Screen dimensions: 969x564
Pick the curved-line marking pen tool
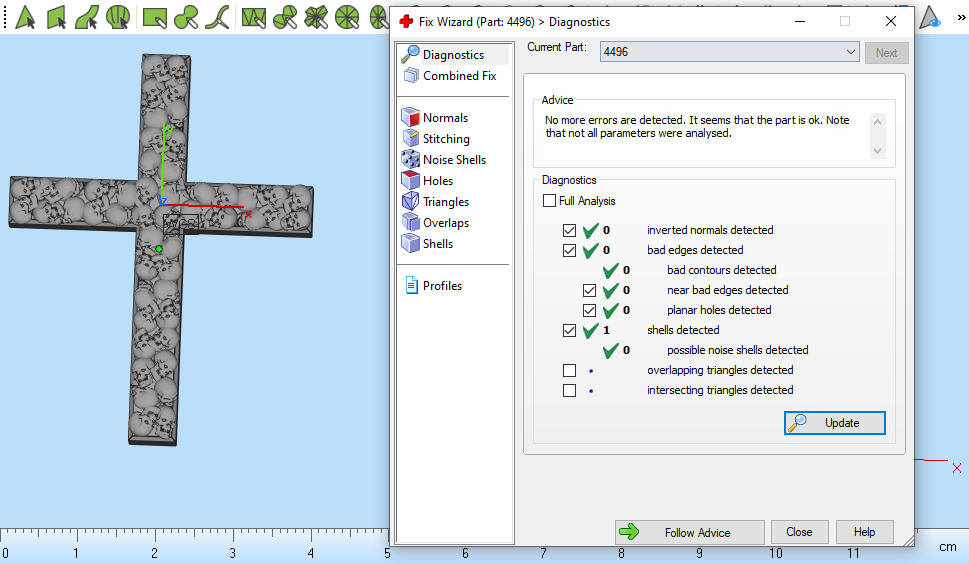coord(218,17)
